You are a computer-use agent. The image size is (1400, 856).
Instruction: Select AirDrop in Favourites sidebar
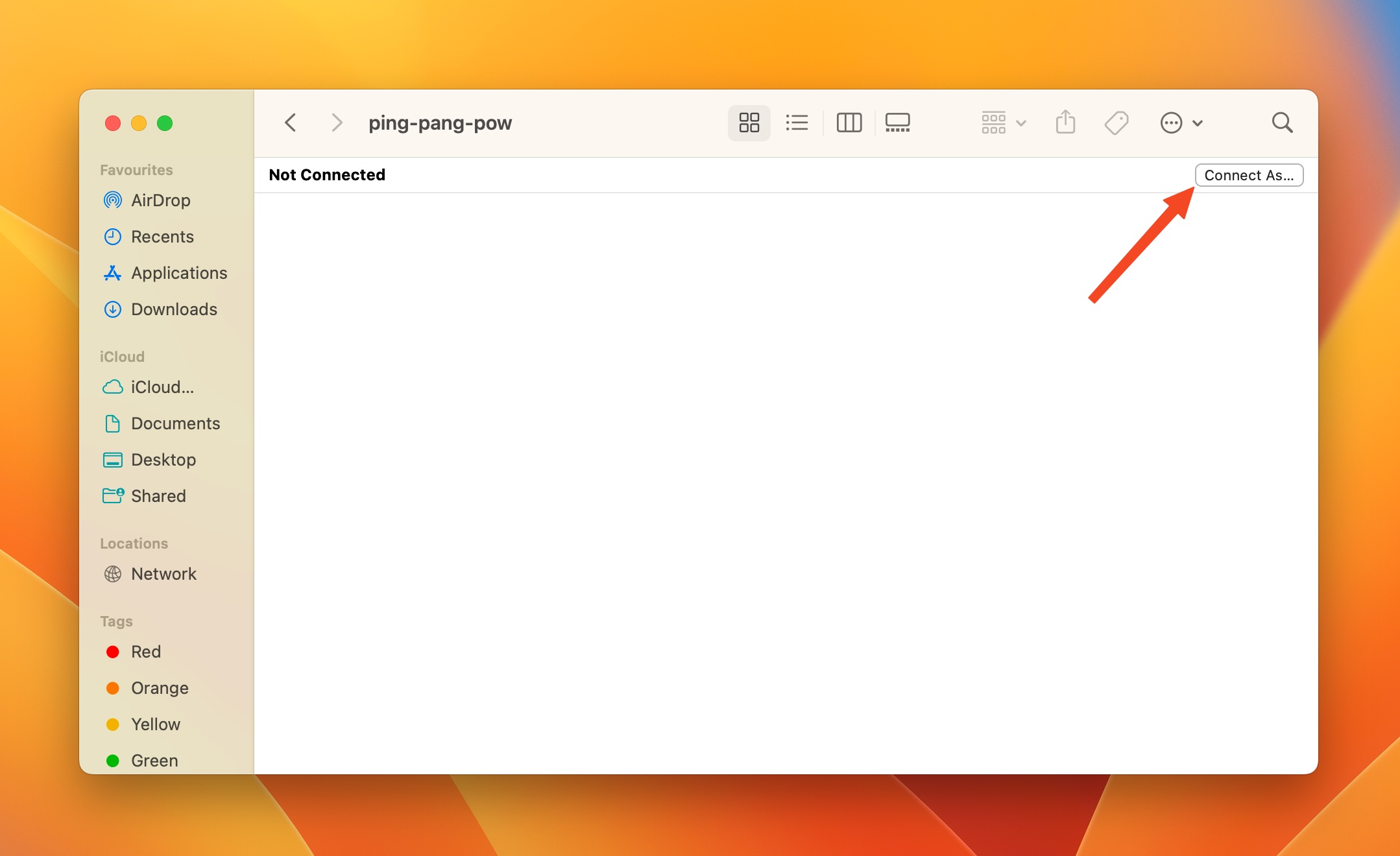click(160, 199)
